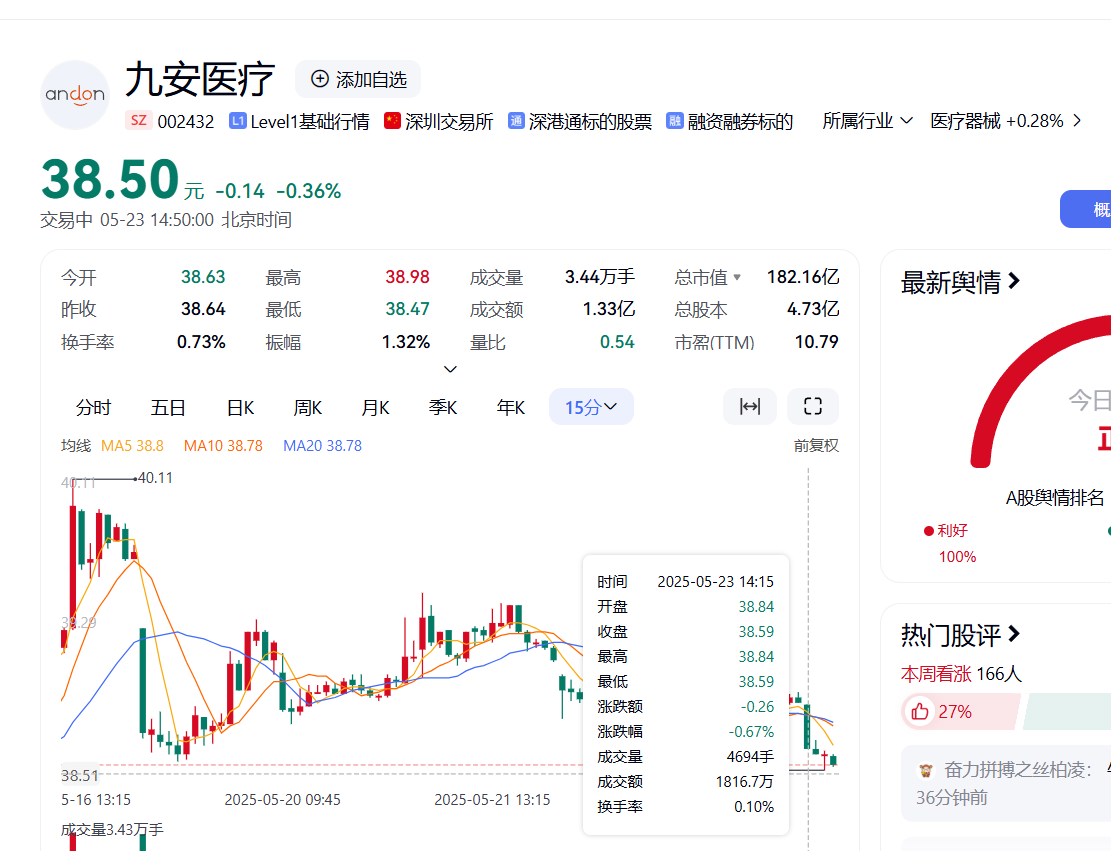Switch to the 月K chart tab
The width and height of the screenshot is (1111, 851).
[376, 407]
